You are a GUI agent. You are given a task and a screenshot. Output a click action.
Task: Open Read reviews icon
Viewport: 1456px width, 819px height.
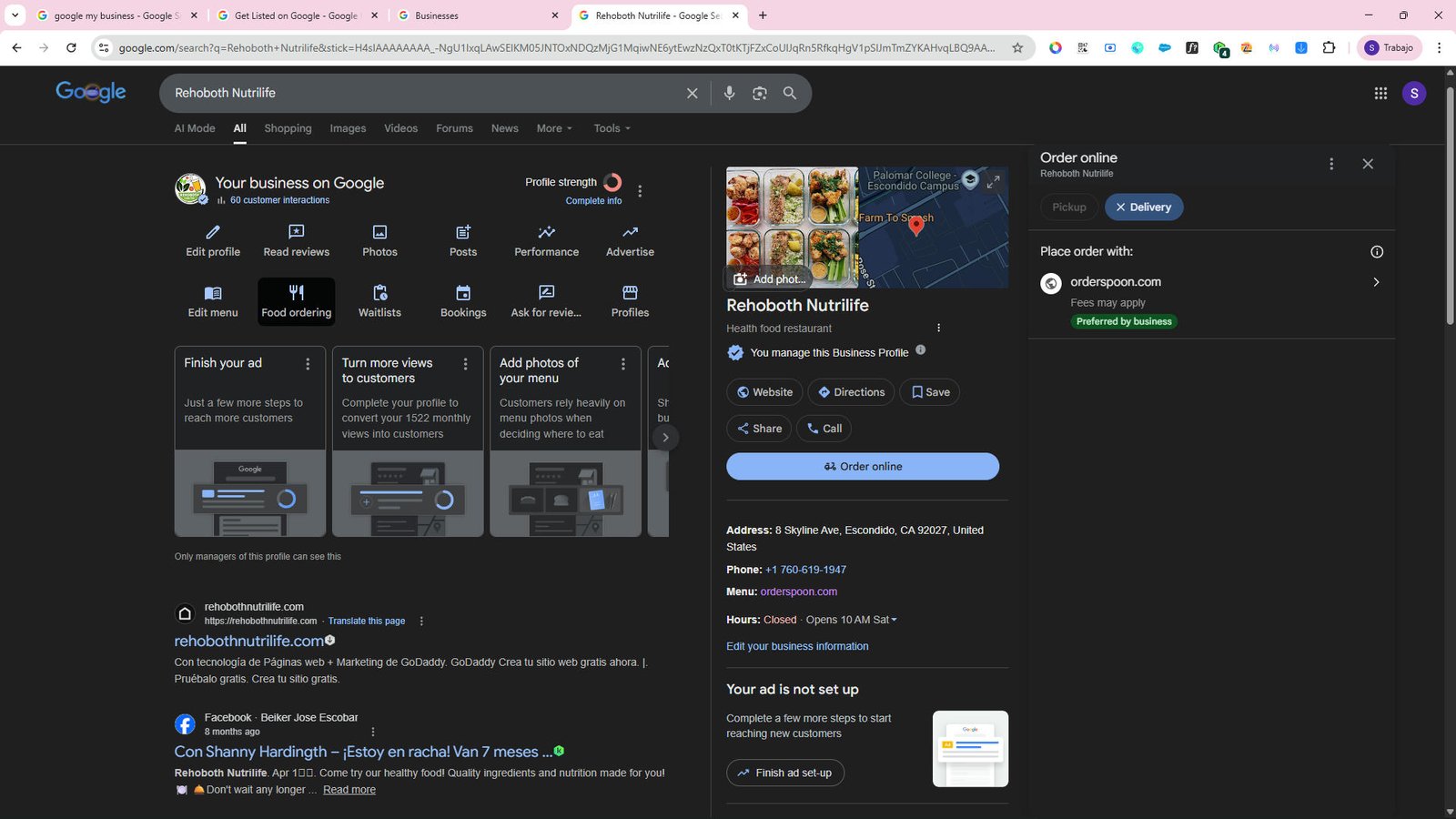pyautogui.click(x=297, y=232)
